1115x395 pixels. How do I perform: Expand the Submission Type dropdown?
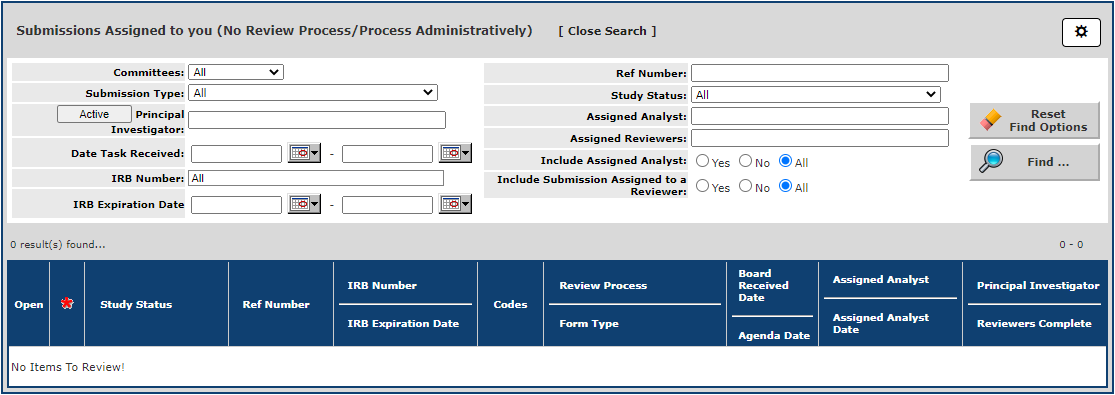313,93
